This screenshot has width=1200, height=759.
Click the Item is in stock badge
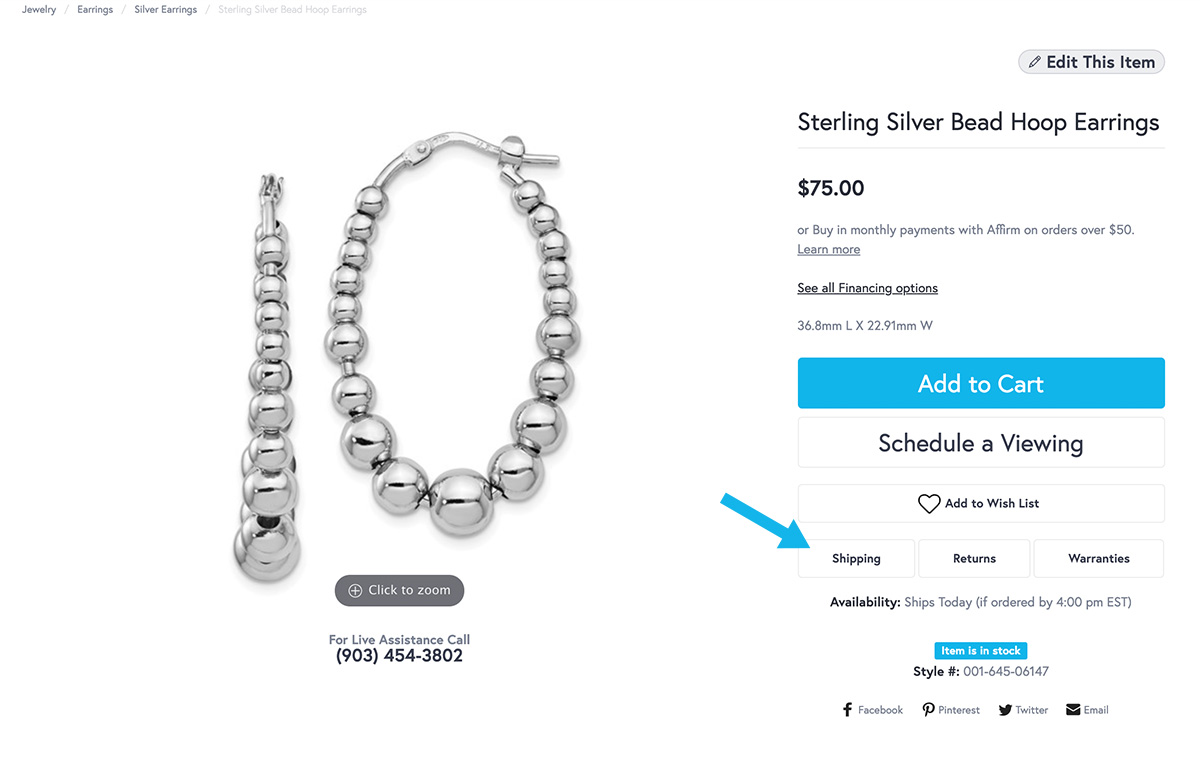(x=980, y=651)
